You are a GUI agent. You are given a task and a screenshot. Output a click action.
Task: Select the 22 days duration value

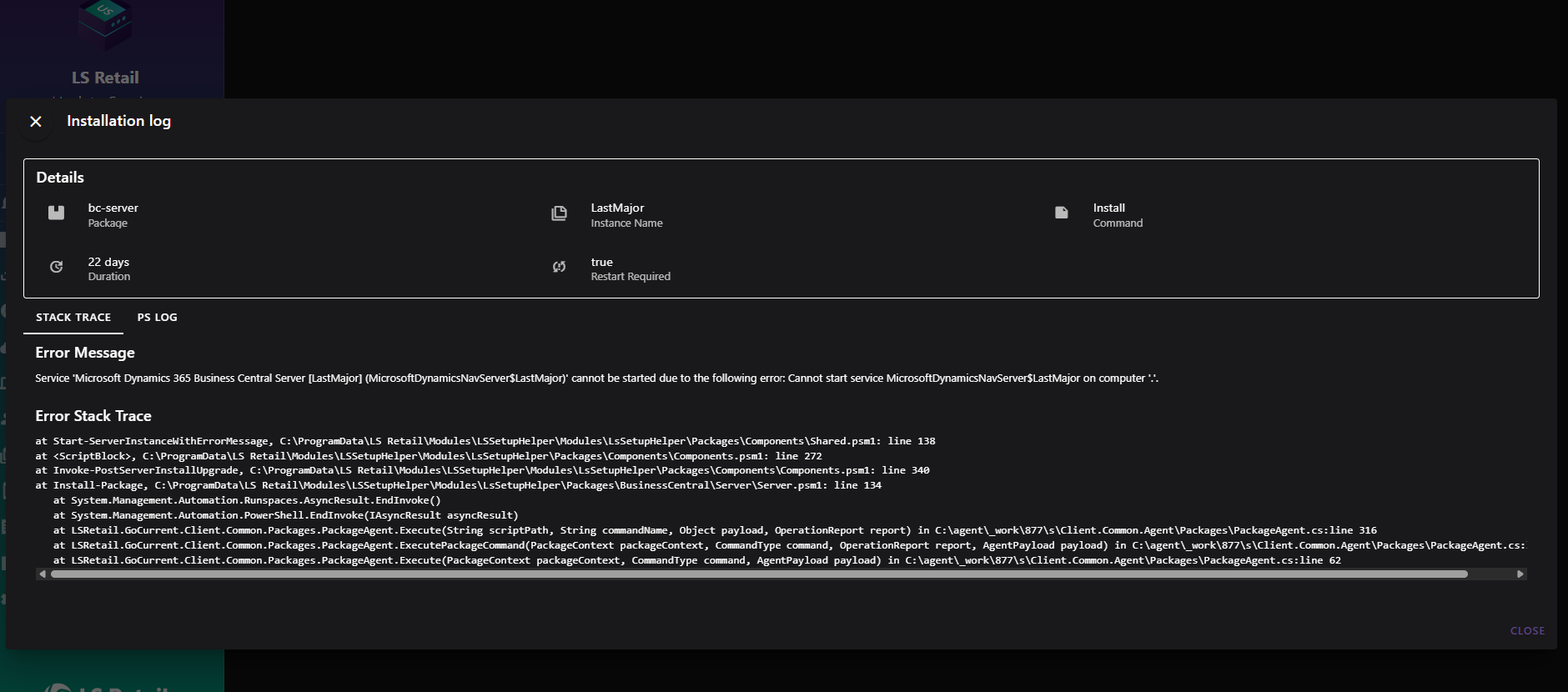[x=108, y=262]
